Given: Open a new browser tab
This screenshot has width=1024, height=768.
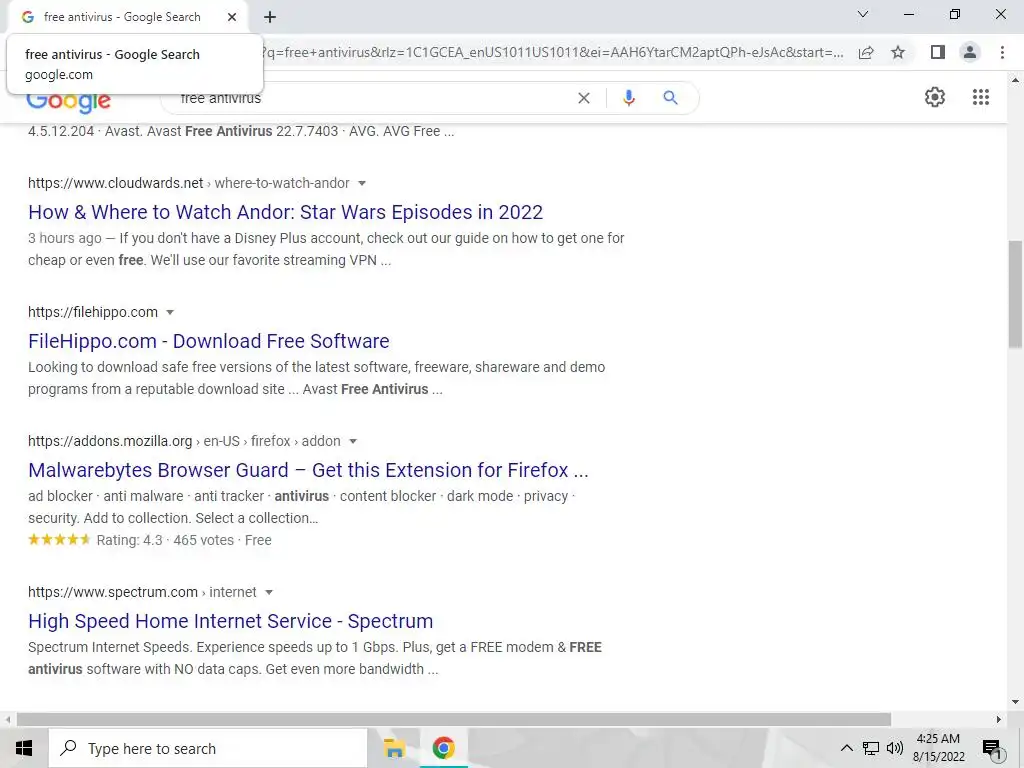Looking at the screenshot, I should tap(270, 17).
